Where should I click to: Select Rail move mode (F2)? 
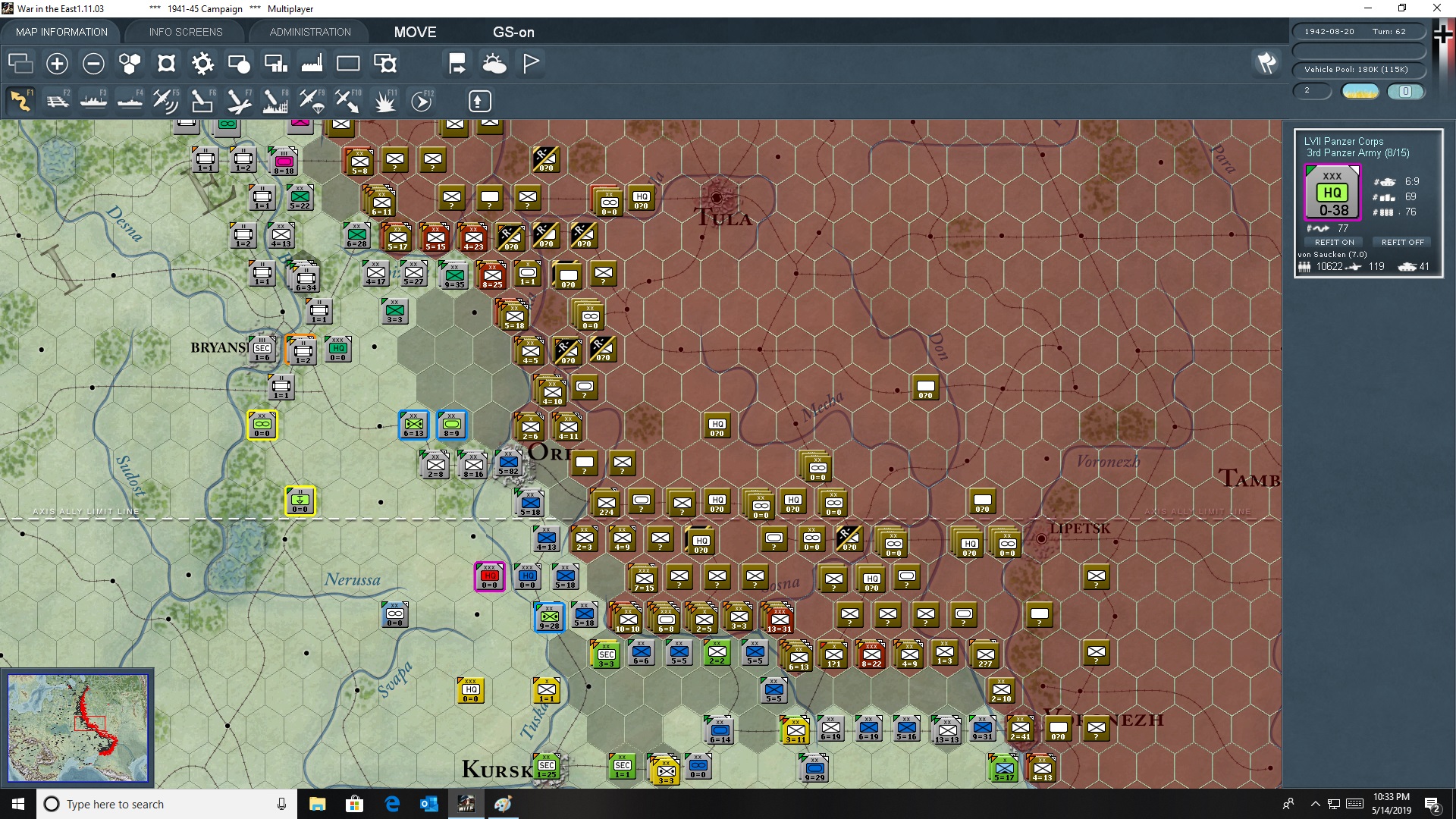(x=58, y=101)
